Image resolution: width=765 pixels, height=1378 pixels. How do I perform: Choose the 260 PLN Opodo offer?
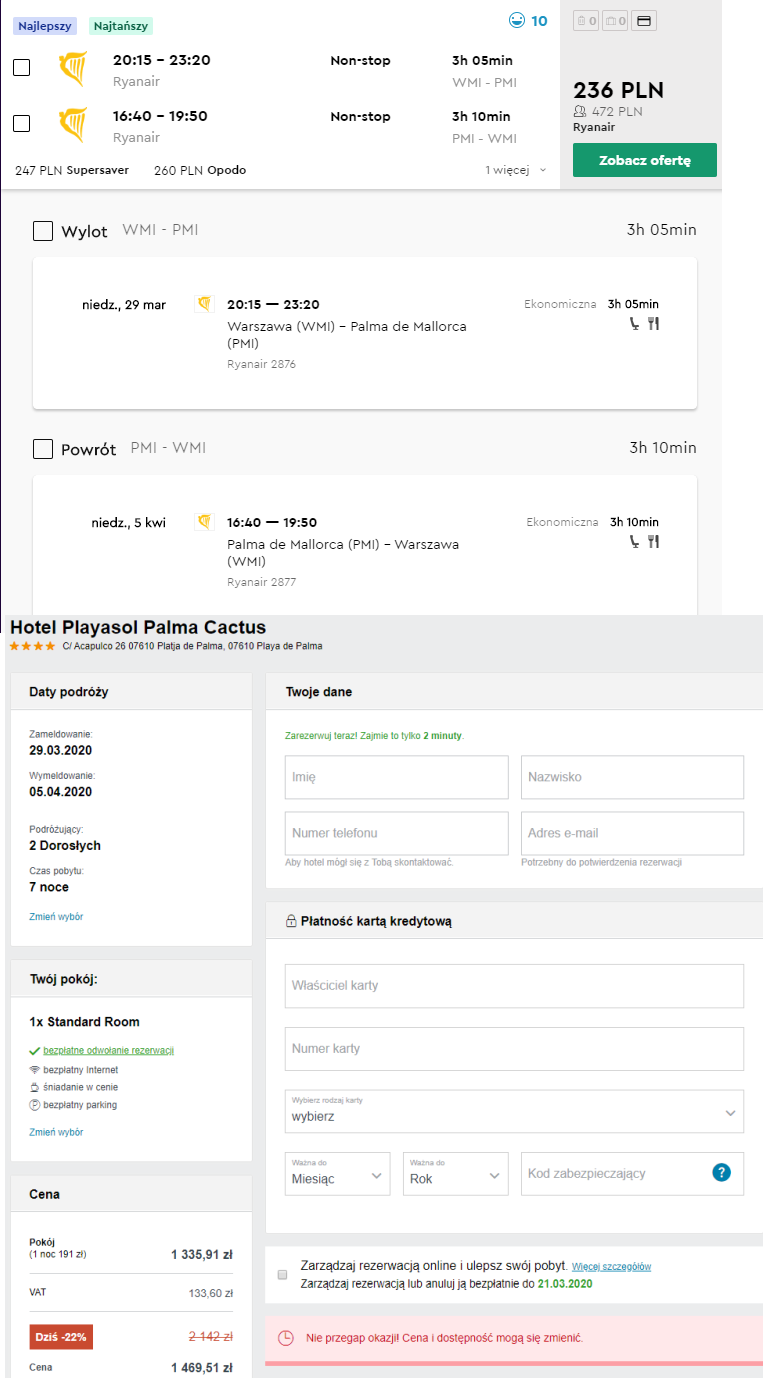(x=200, y=170)
